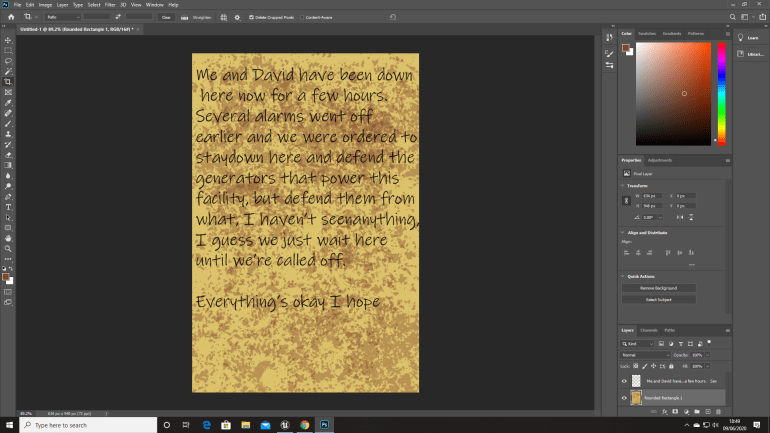This screenshot has height=433, width=770.
Task: Select the Move tool
Action: pyautogui.click(x=8, y=40)
